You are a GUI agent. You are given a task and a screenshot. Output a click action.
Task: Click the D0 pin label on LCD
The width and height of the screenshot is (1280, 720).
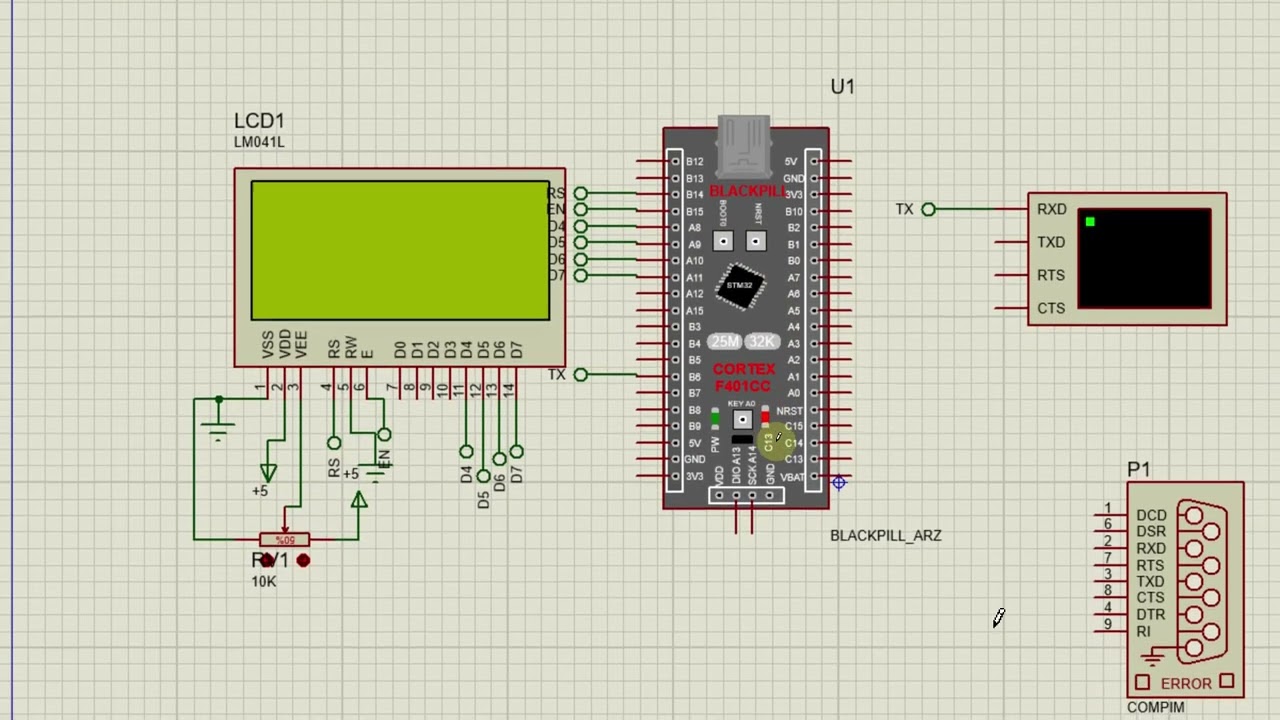pyautogui.click(x=400, y=350)
